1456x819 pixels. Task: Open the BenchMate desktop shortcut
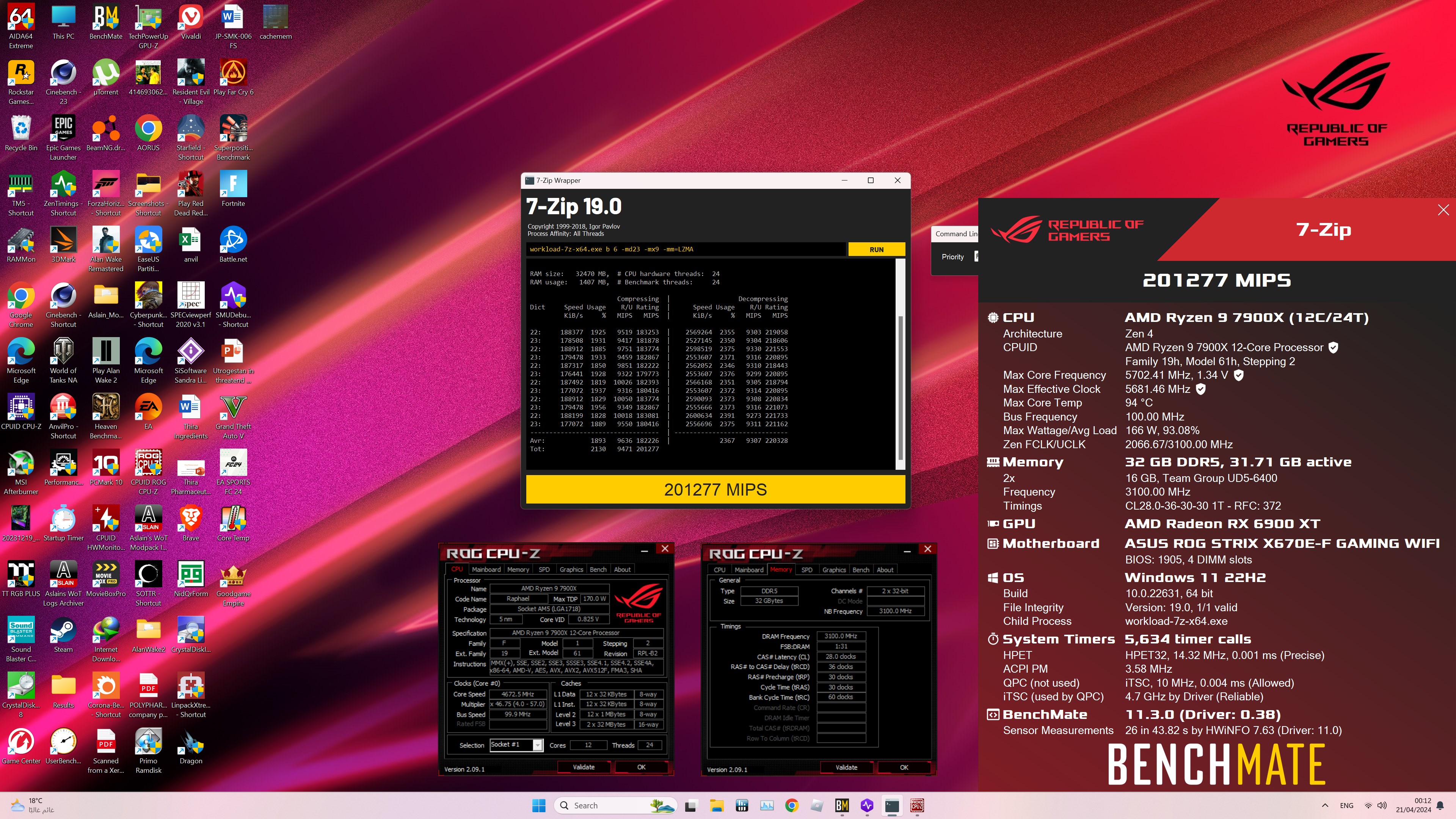point(106,22)
